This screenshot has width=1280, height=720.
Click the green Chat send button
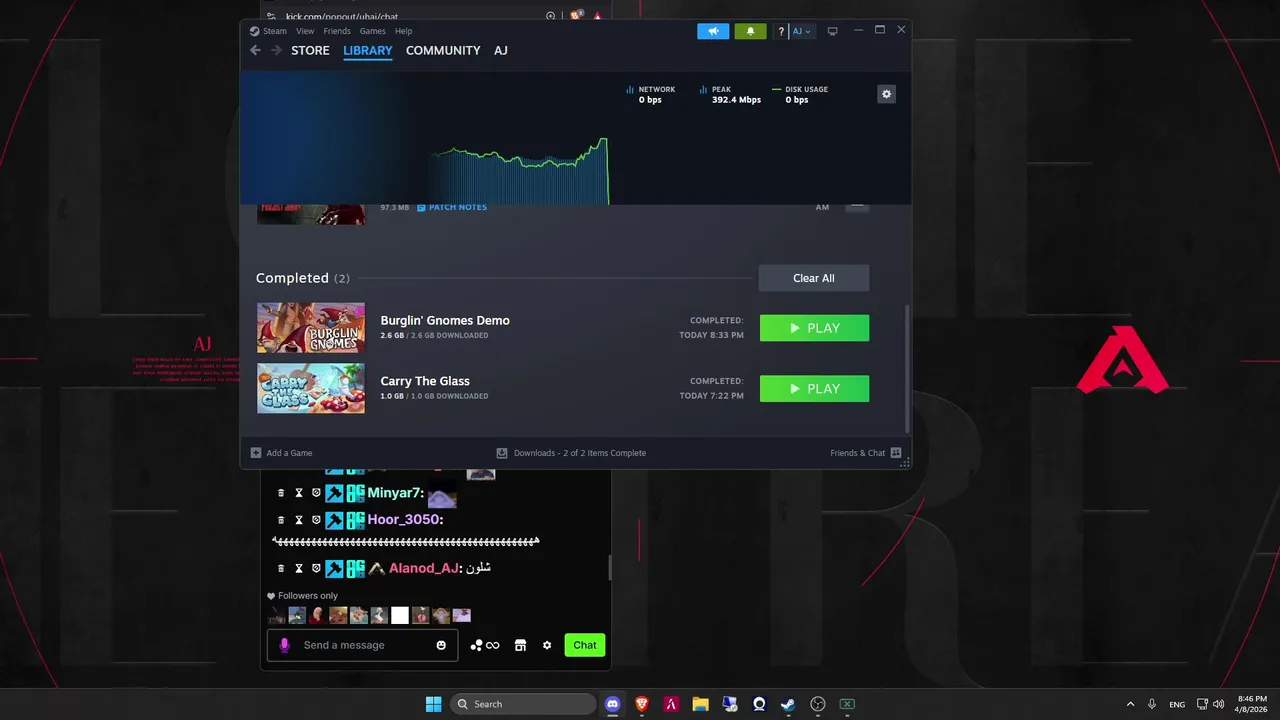tap(585, 645)
